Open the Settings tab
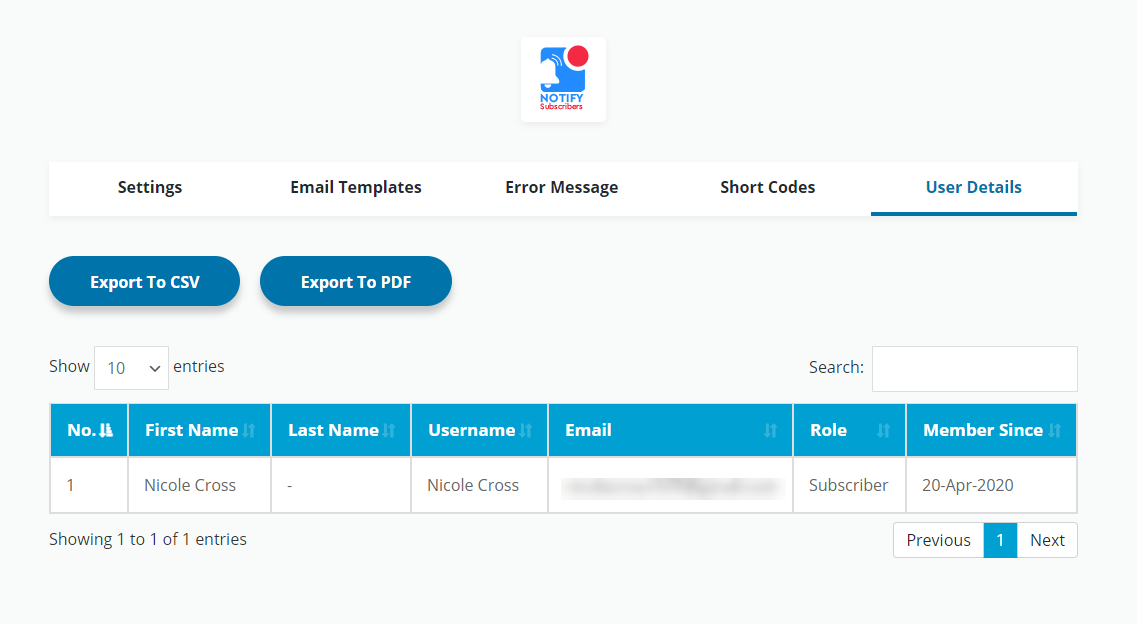Viewport: 1137px width, 624px height. click(x=150, y=188)
